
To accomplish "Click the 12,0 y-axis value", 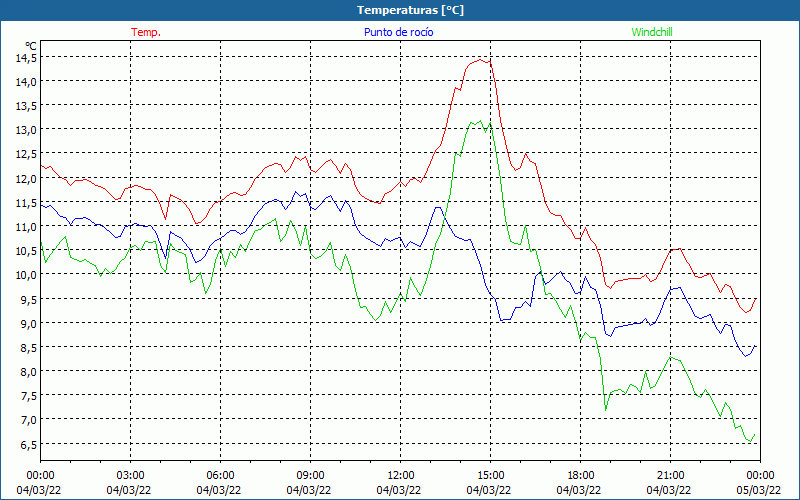I will 27,179.
